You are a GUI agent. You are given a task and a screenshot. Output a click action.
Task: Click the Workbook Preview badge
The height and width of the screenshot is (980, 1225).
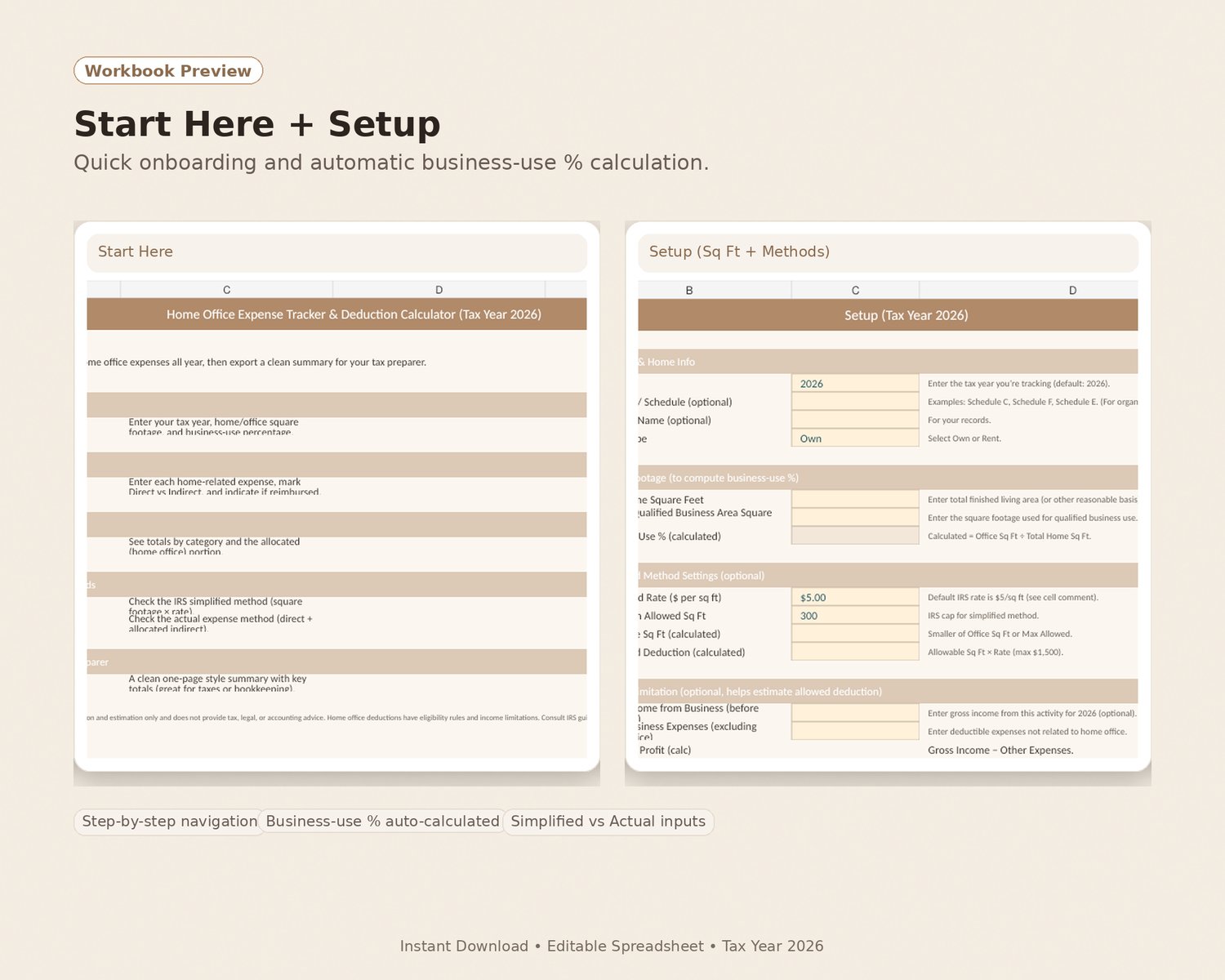pos(168,70)
